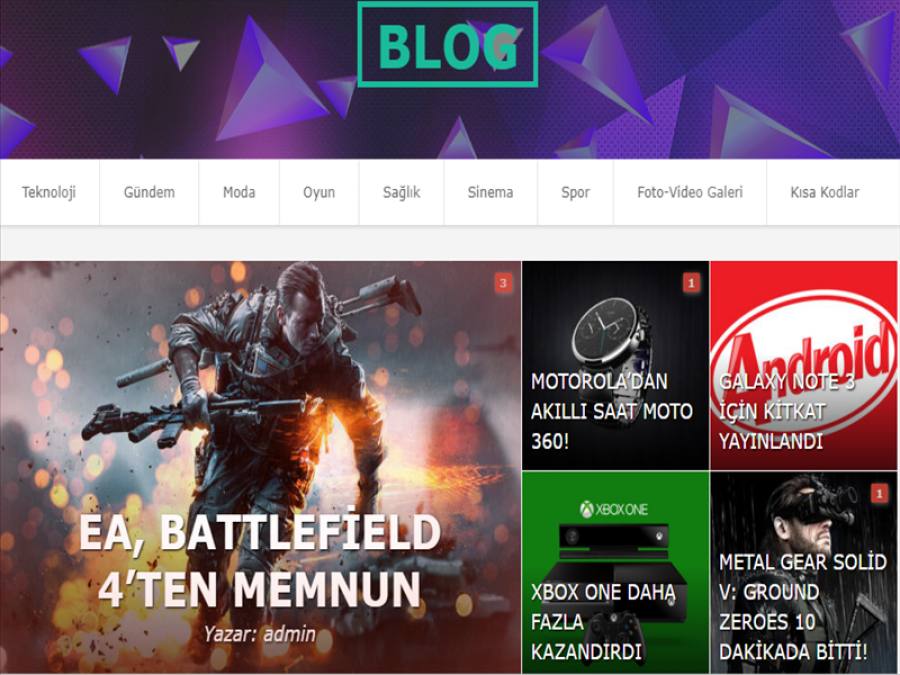The width and height of the screenshot is (900, 675).
Task: Click comment badge on Metal Gear Solid post
Action: coord(879,493)
